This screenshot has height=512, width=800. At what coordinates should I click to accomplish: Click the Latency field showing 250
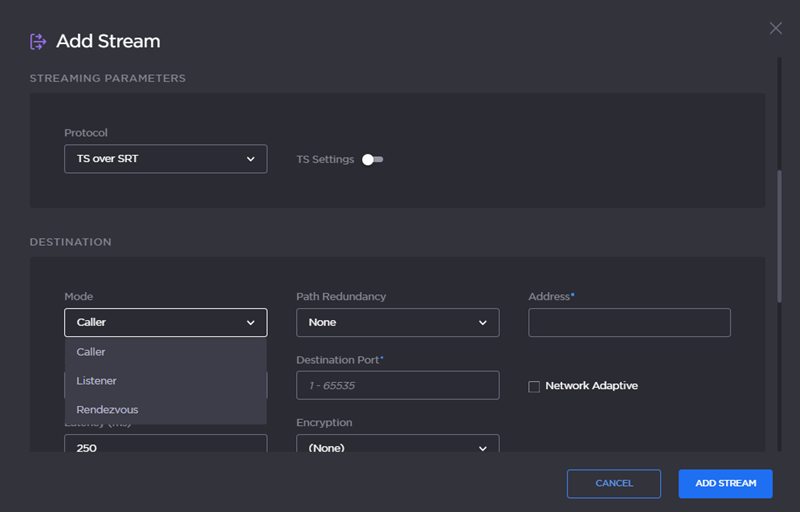pos(165,444)
